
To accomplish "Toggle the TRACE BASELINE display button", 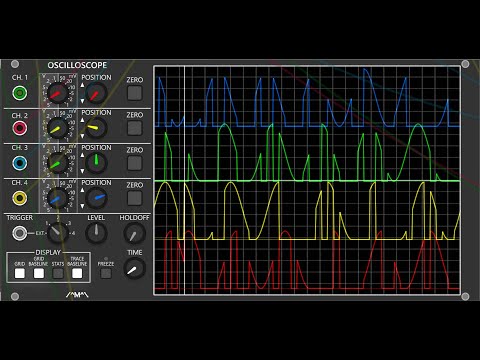I will [x=77, y=273].
